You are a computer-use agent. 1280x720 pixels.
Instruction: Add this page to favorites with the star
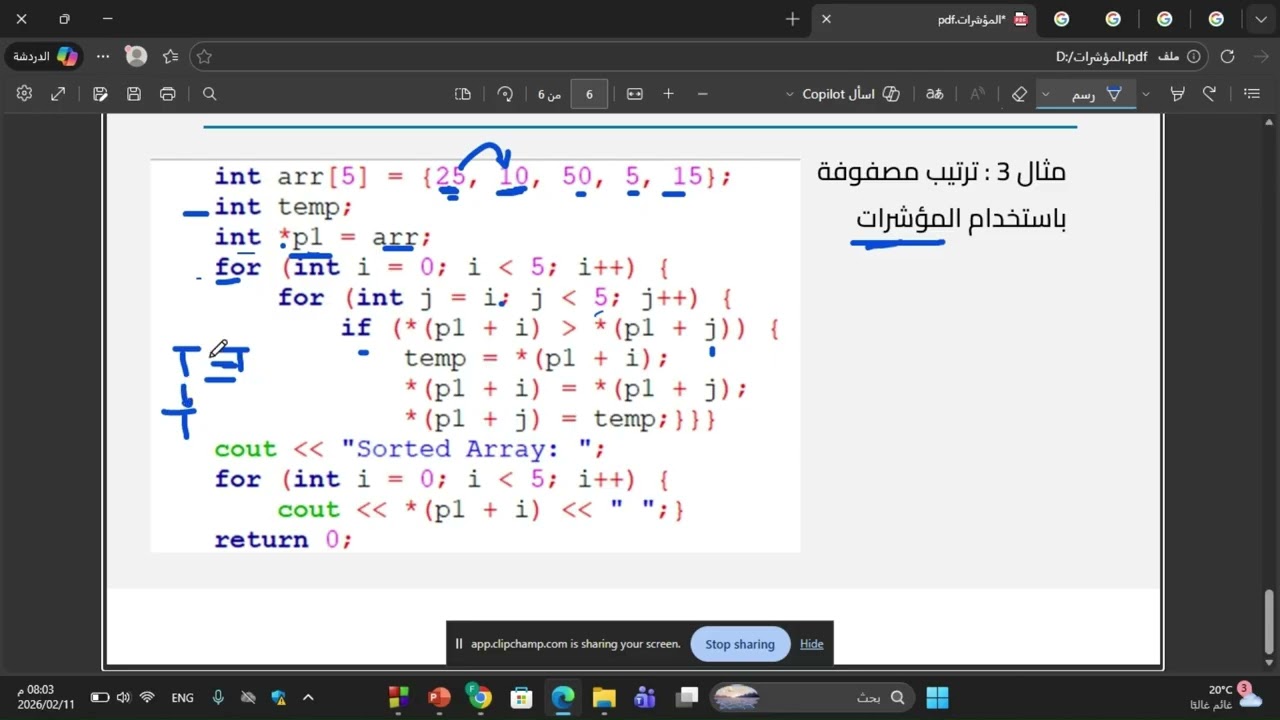click(x=204, y=57)
